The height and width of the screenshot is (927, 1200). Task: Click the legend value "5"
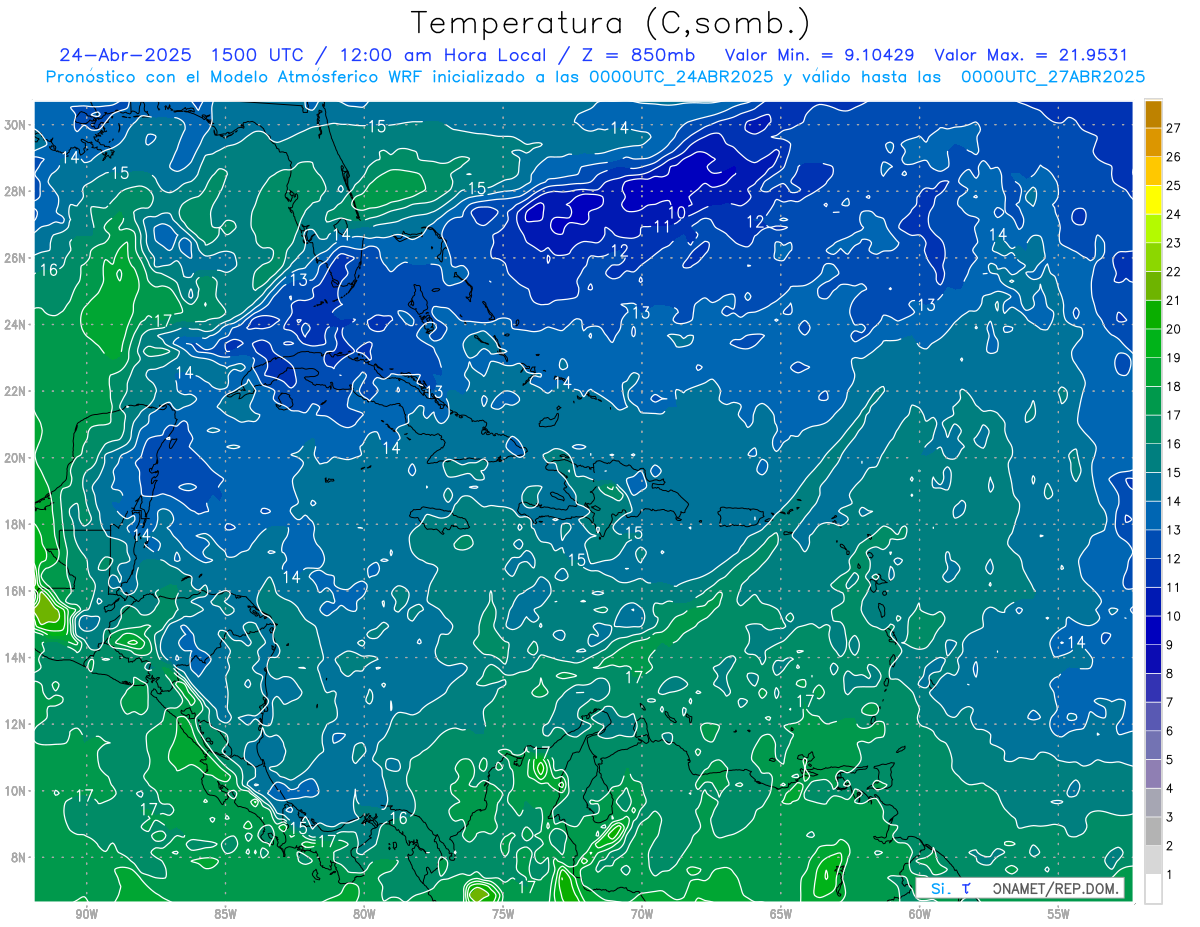click(1170, 760)
